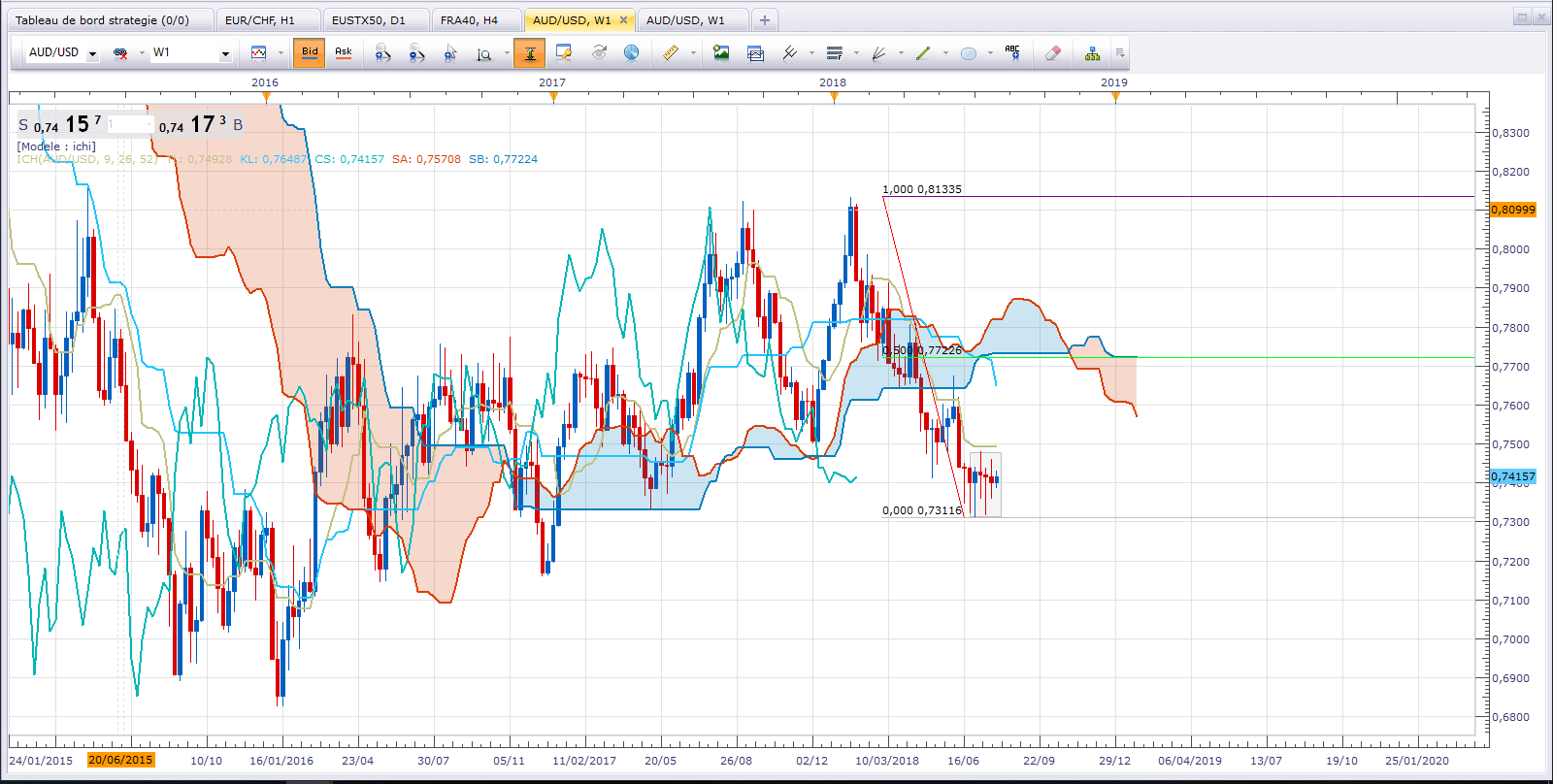Click the blue radar globe icon
Viewport: 1553px width, 784px height.
631,53
